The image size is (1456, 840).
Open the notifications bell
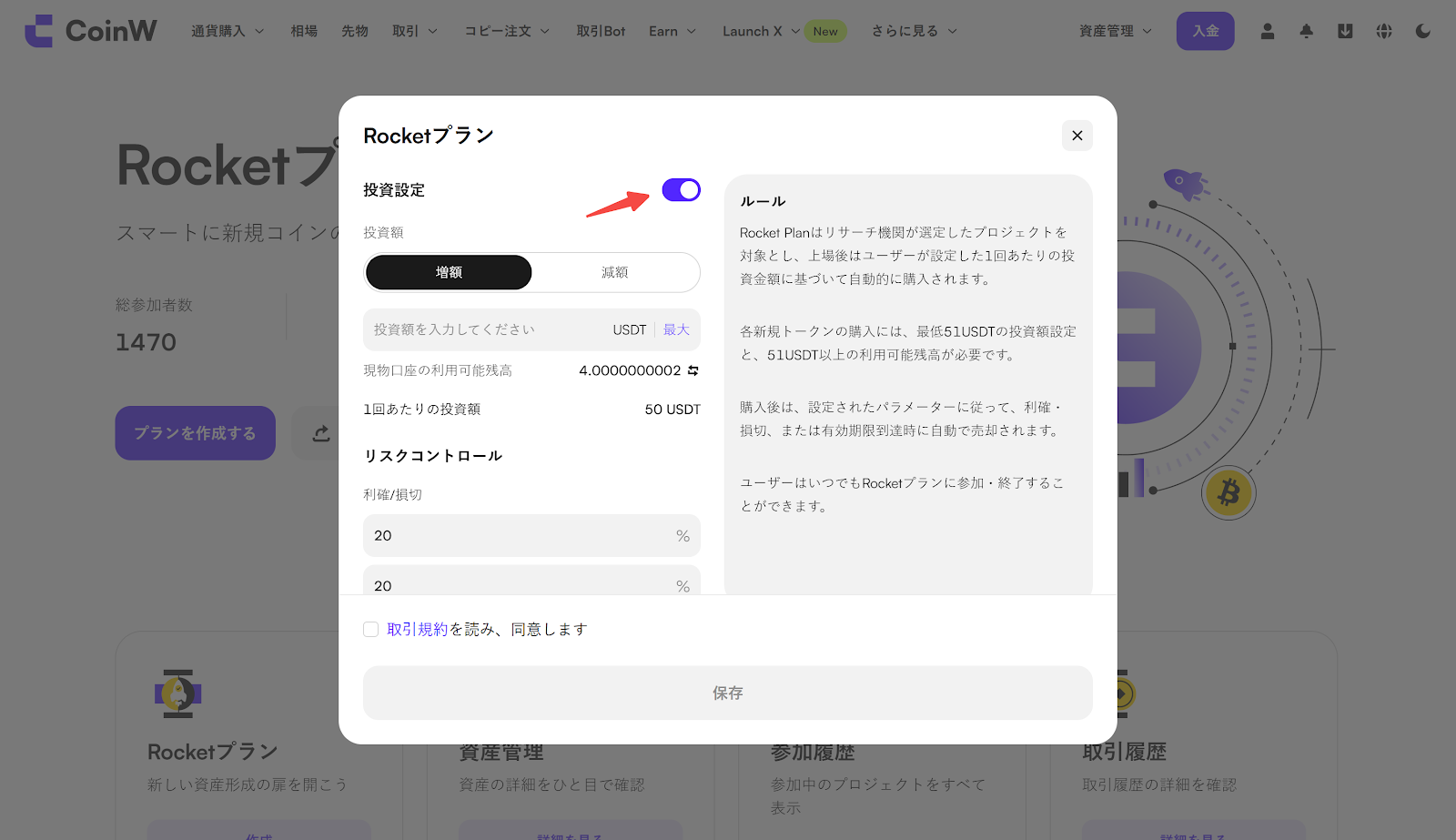(1306, 31)
